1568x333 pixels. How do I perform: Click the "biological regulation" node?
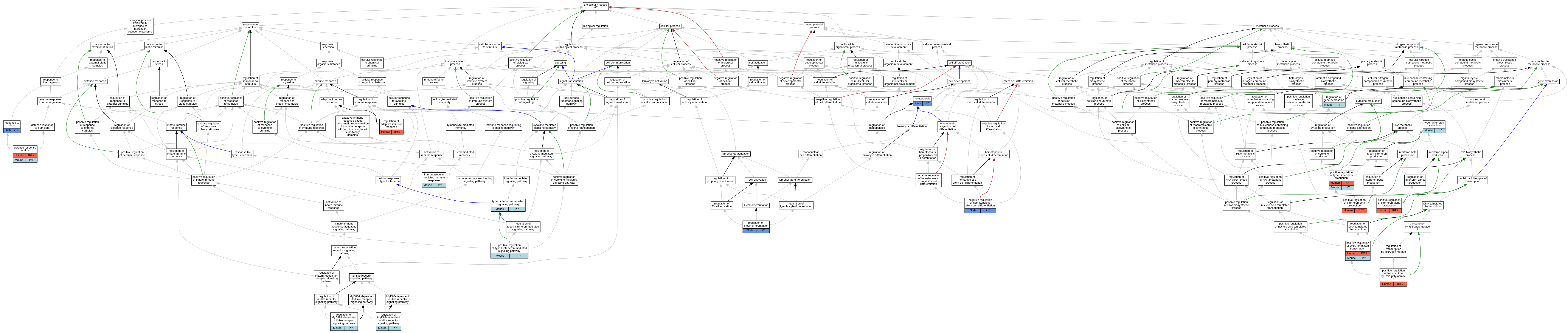tap(595, 26)
